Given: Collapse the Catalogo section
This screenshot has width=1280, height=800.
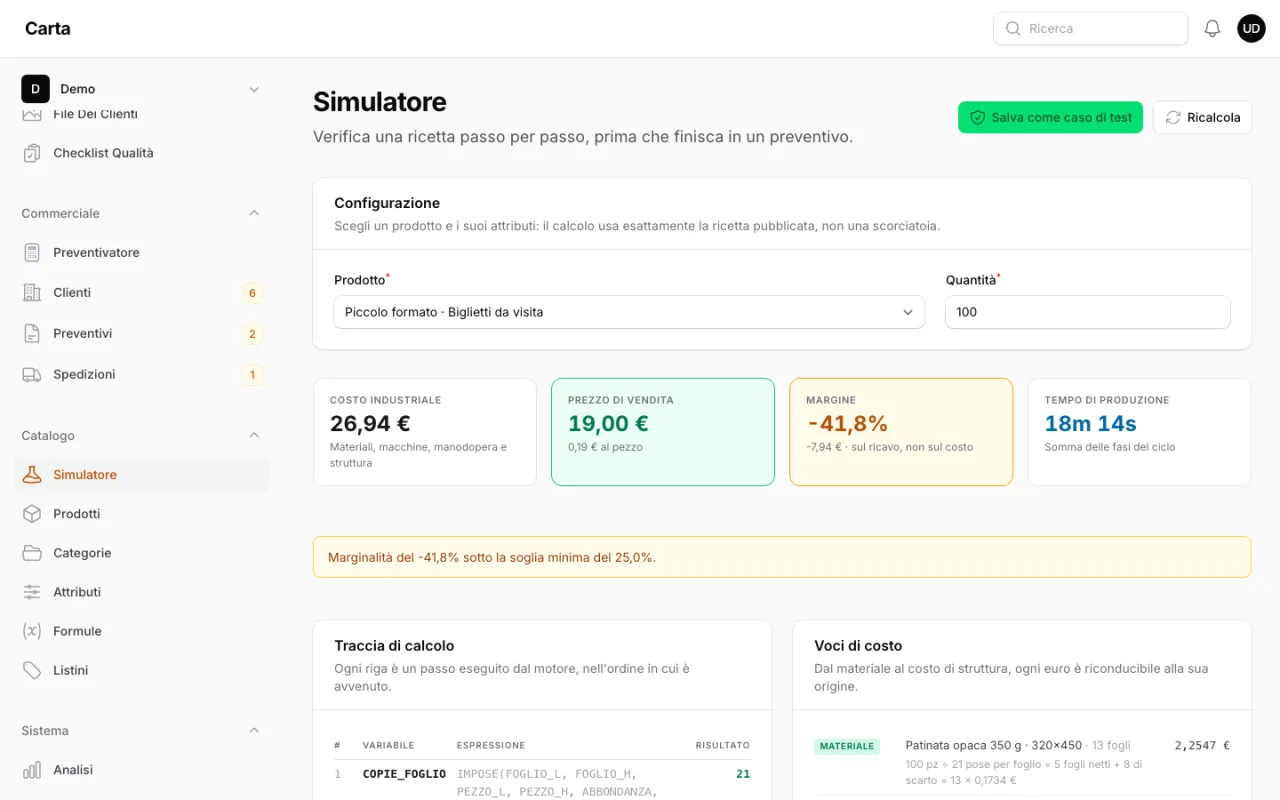Looking at the screenshot, I should (254, 435).
